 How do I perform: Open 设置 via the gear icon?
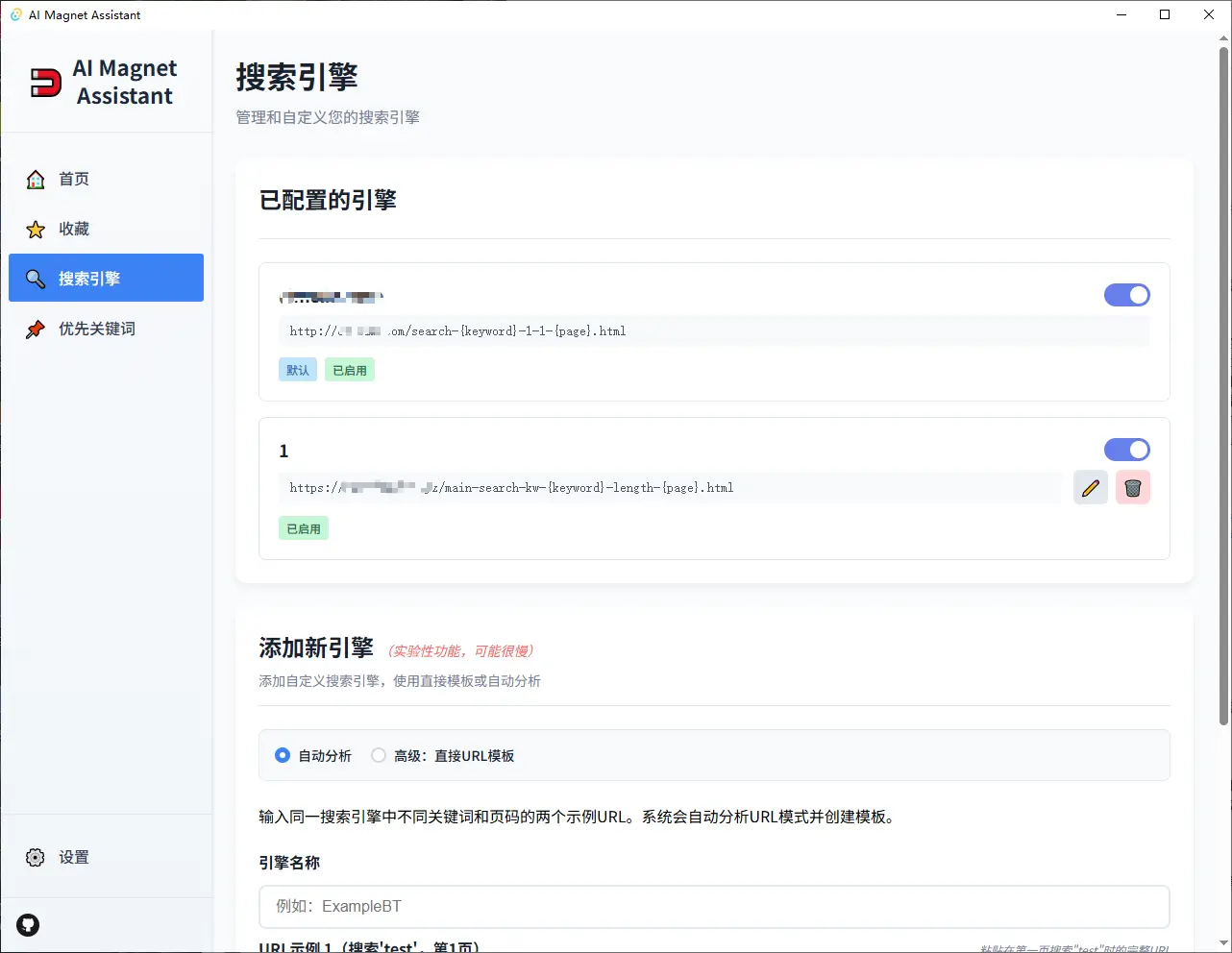[x=36, y=857]
